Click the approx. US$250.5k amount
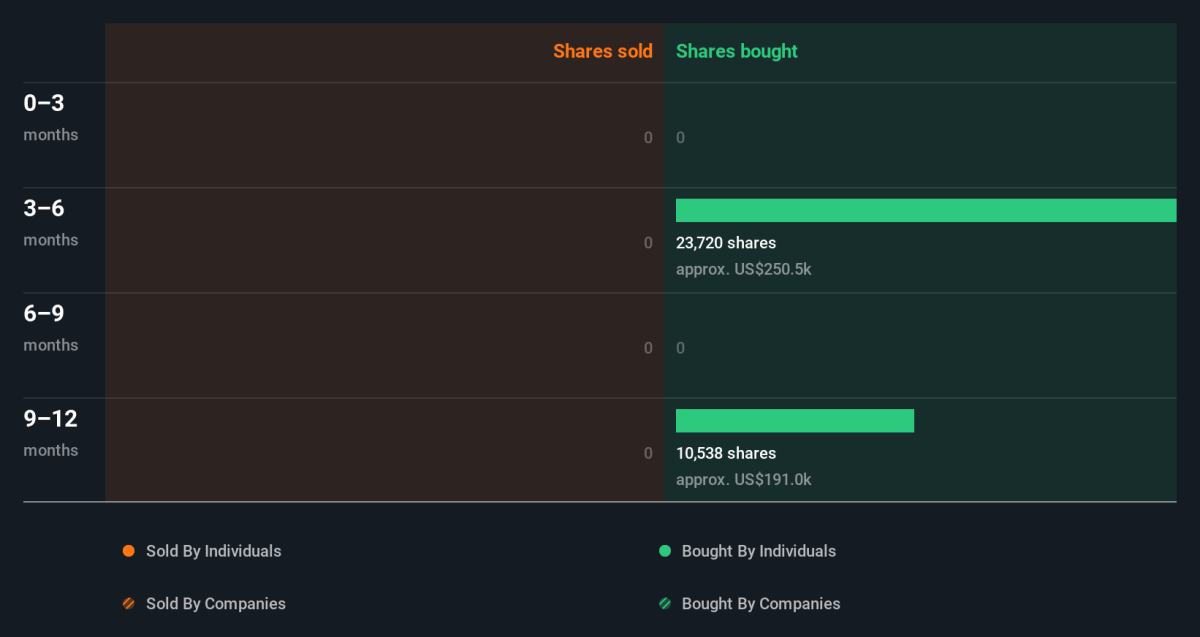1200x637 pixels. (743, 269)
